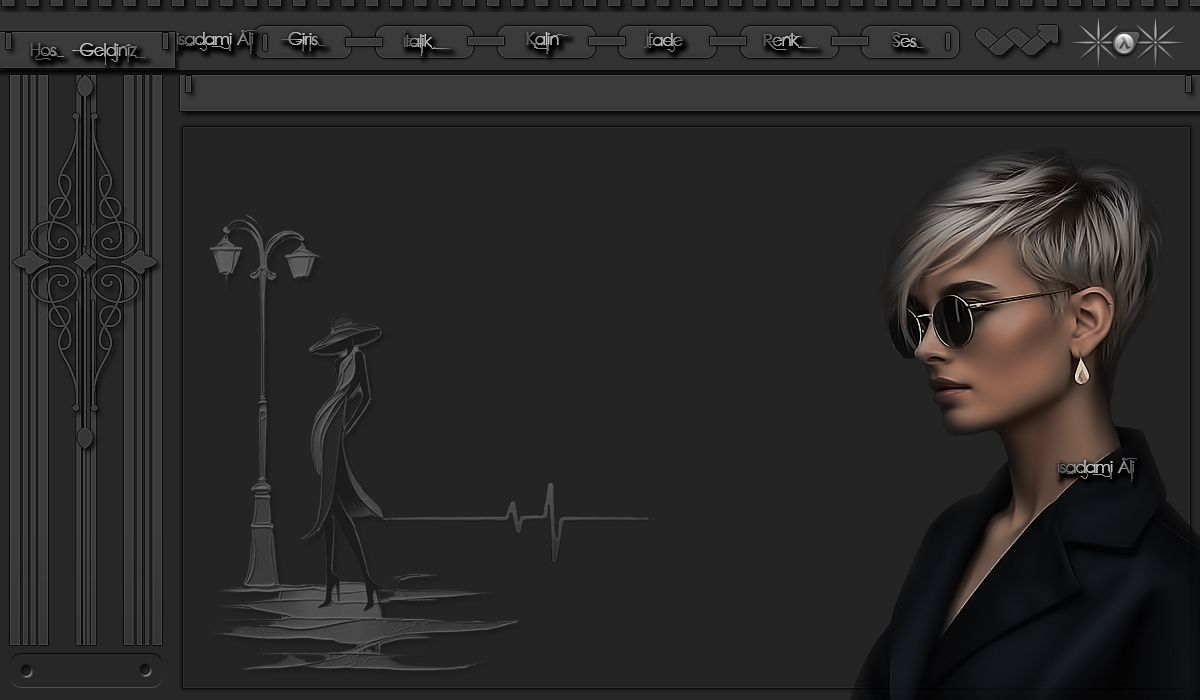Click the isadami AI label in header
This screenshot has width=1200, height=700.
(214, 42)
